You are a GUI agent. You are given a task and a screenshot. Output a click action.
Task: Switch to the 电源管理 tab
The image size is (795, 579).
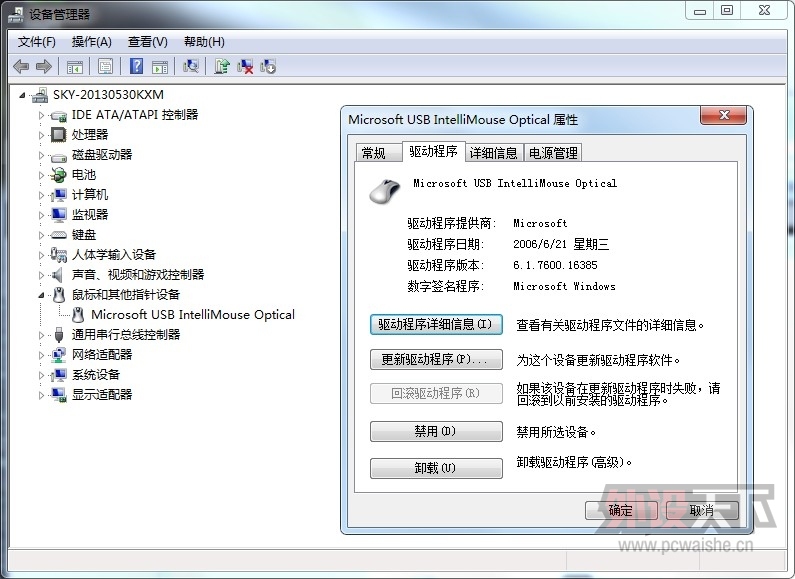click(x=553, y=153)
